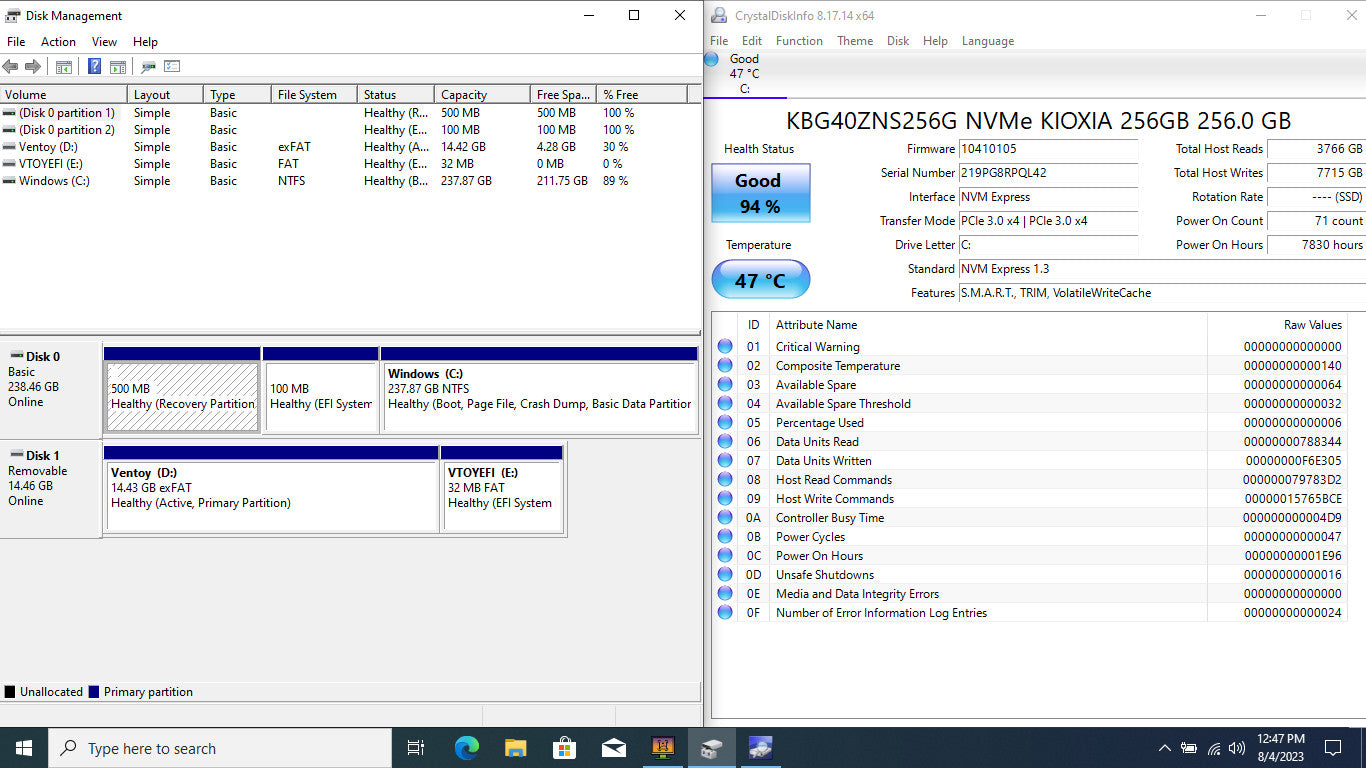The height and width of the screenshot is (768, 1366).
Task: Switch to Disk Management via its taskbar icon
Action: [711, 748]
